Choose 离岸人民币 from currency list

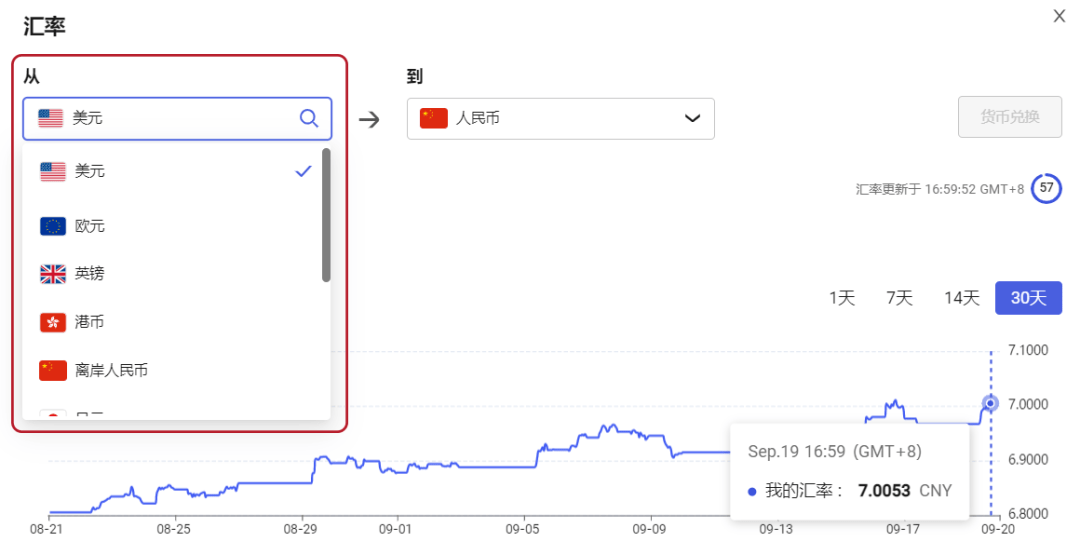[x=111, y=370]
